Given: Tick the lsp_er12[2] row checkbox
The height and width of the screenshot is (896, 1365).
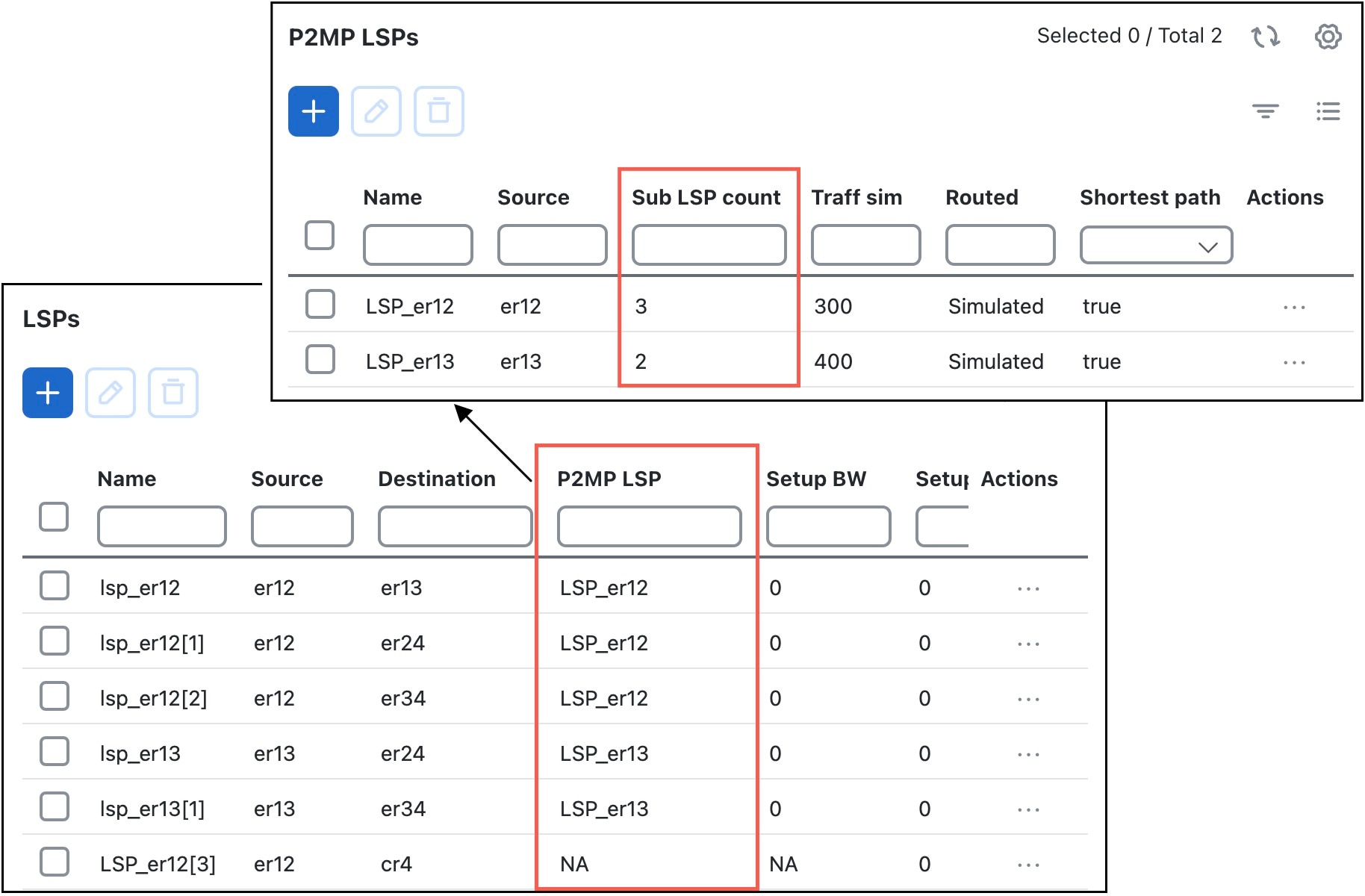Looking at the screenshot, I should click(55, 697).
